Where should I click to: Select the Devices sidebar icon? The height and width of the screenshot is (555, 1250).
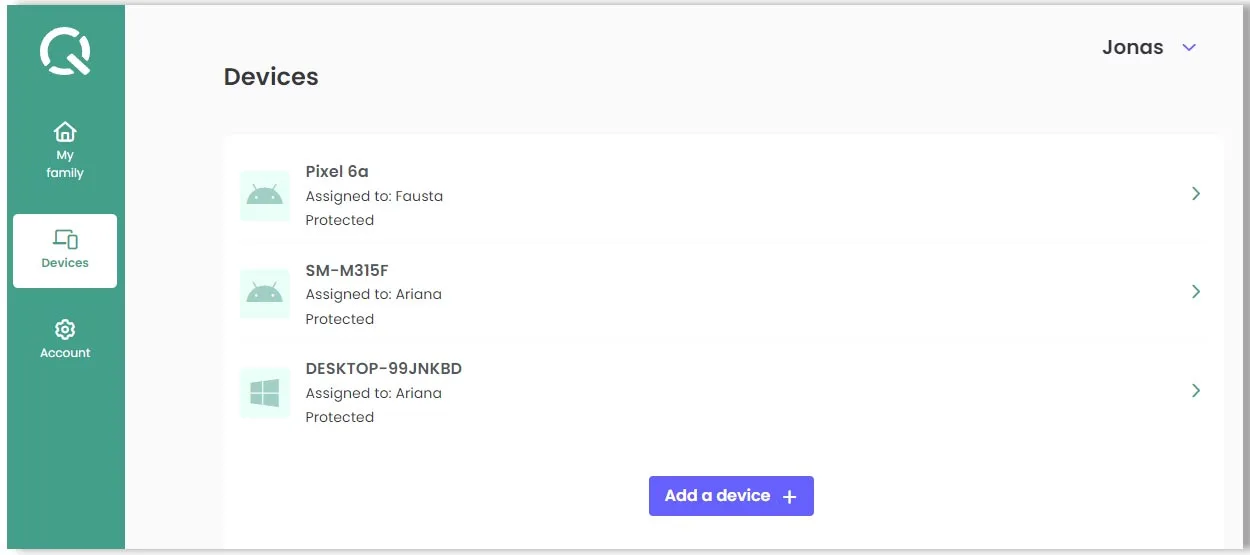click(65, 239)
